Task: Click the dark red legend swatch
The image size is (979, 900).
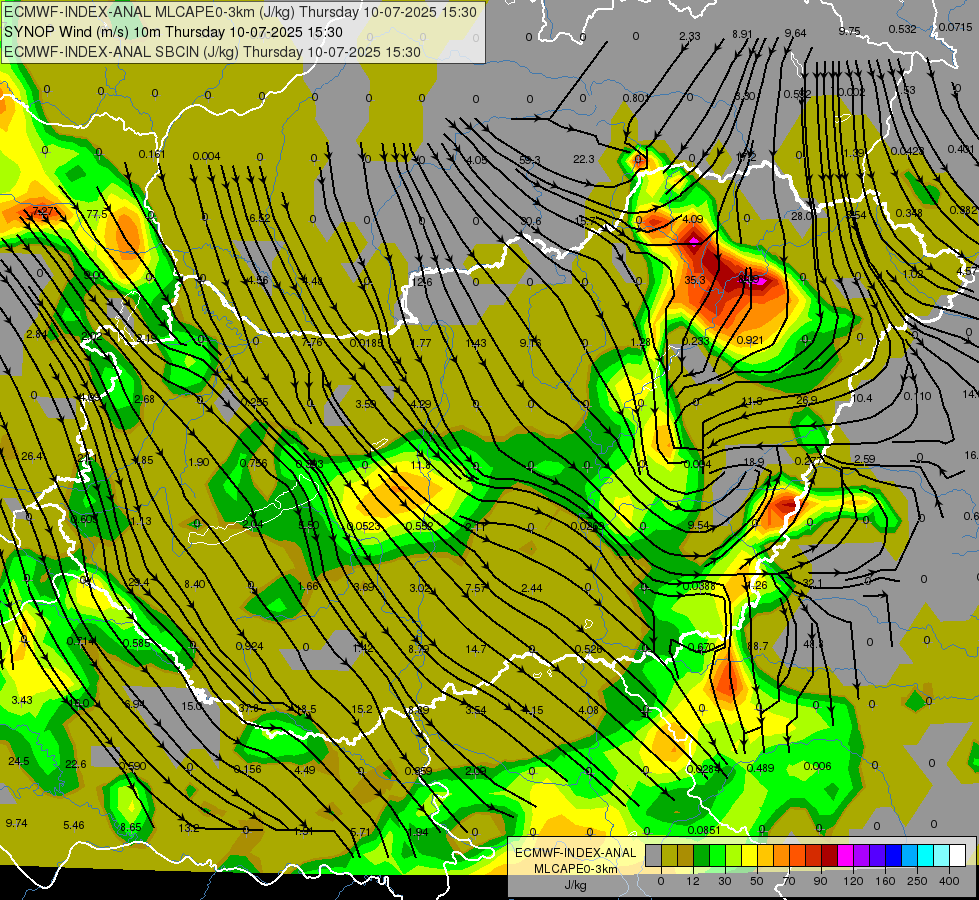Action: [829, 855]
